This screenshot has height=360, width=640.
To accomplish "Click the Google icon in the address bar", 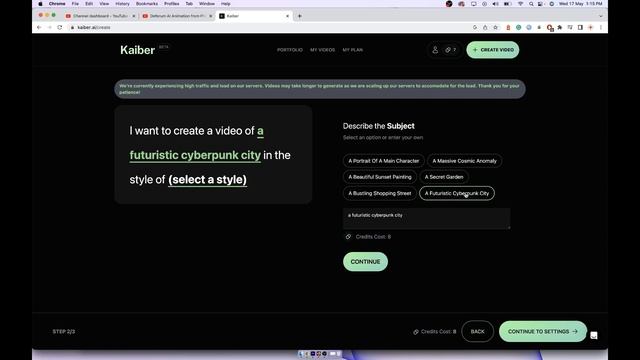I will point(475,27).
